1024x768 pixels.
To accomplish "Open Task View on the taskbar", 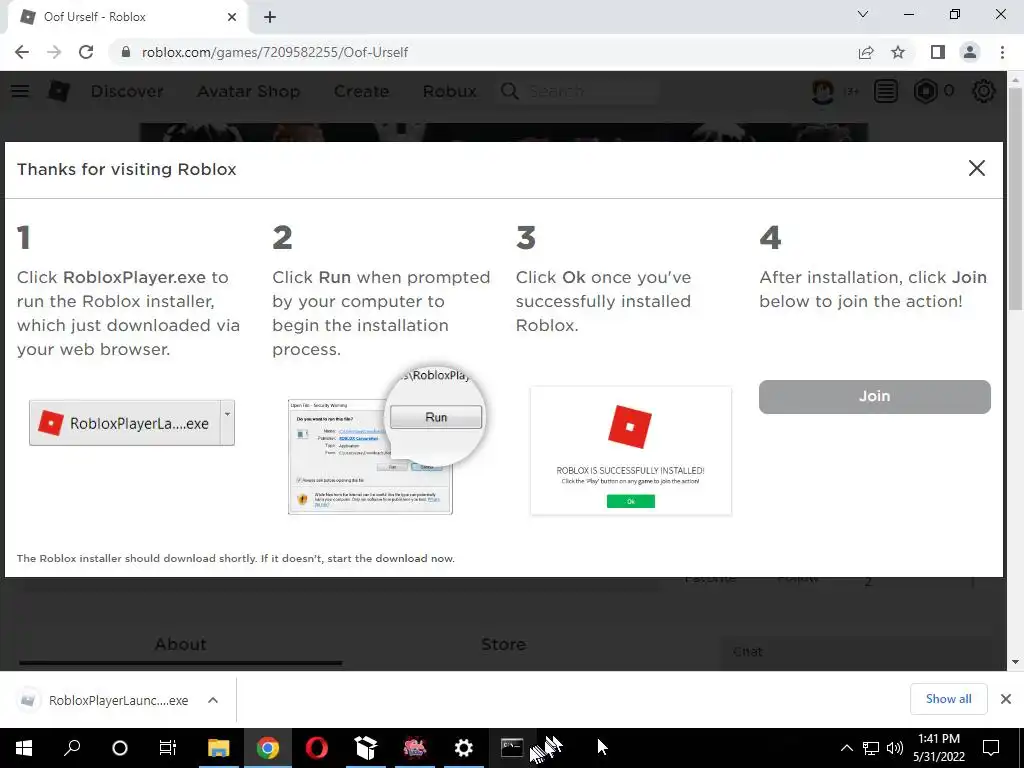I will 168,748.
